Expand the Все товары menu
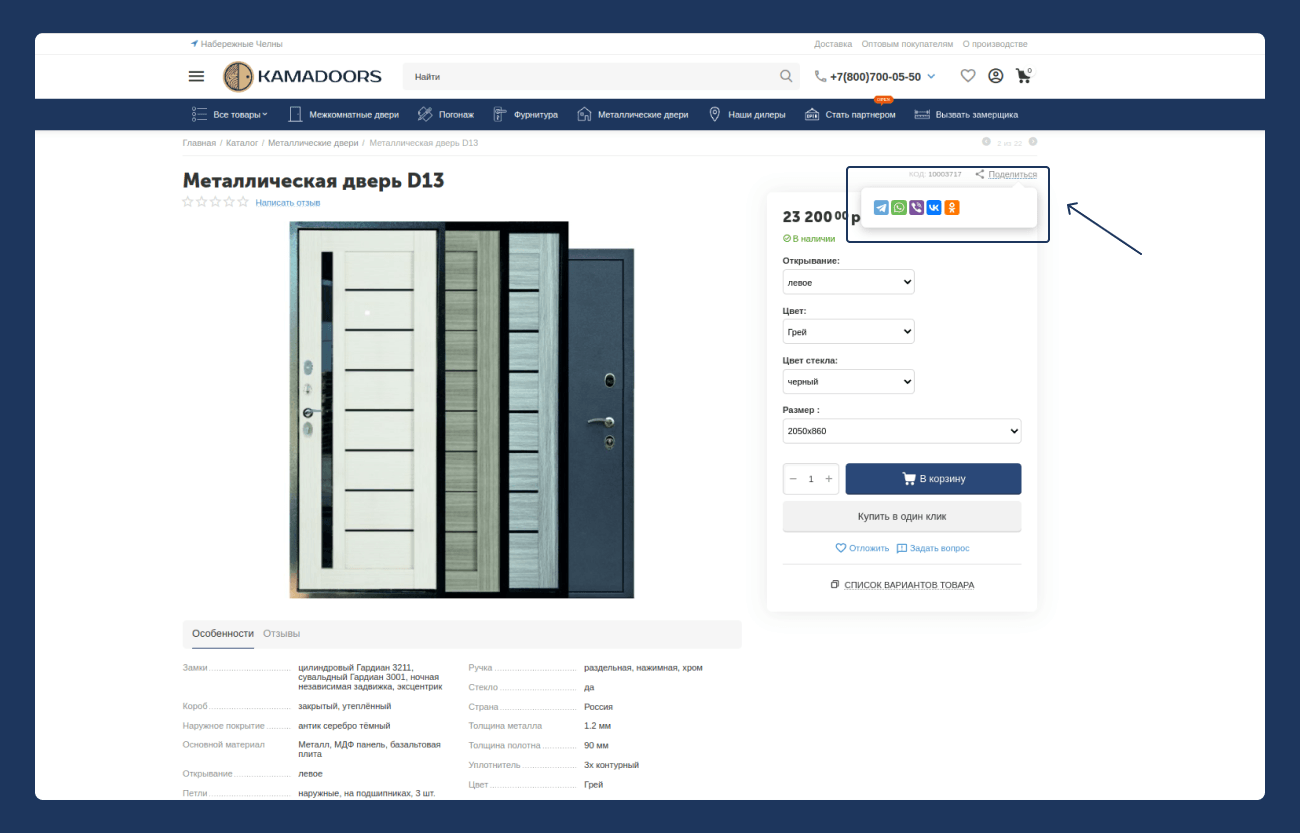The height and width of the screenshot is (833, 1300). click(229, 115)
